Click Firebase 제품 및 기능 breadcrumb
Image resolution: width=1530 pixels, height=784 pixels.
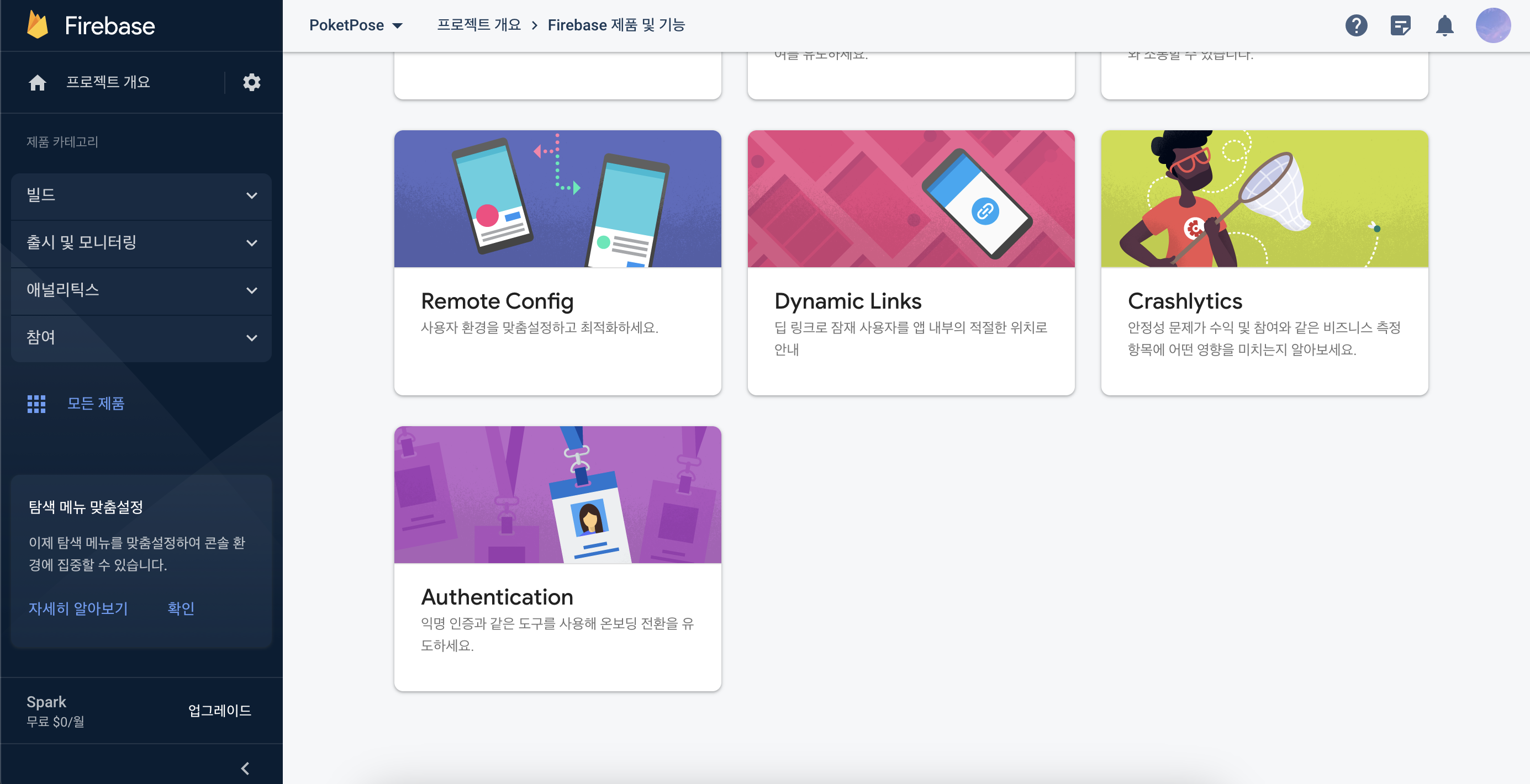point(616,25)
